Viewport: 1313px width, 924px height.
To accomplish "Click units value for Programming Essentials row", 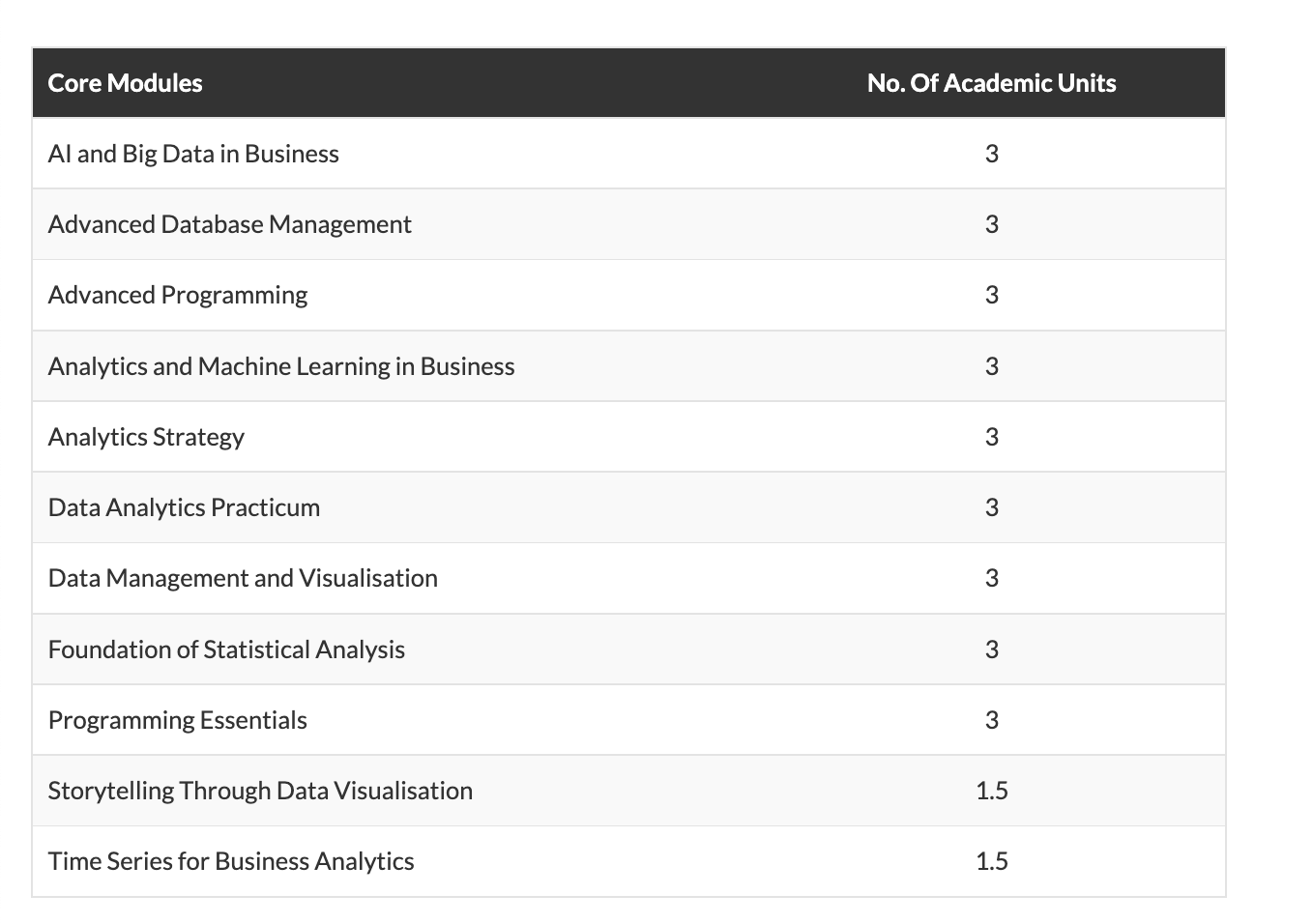I will coord(992,720).
